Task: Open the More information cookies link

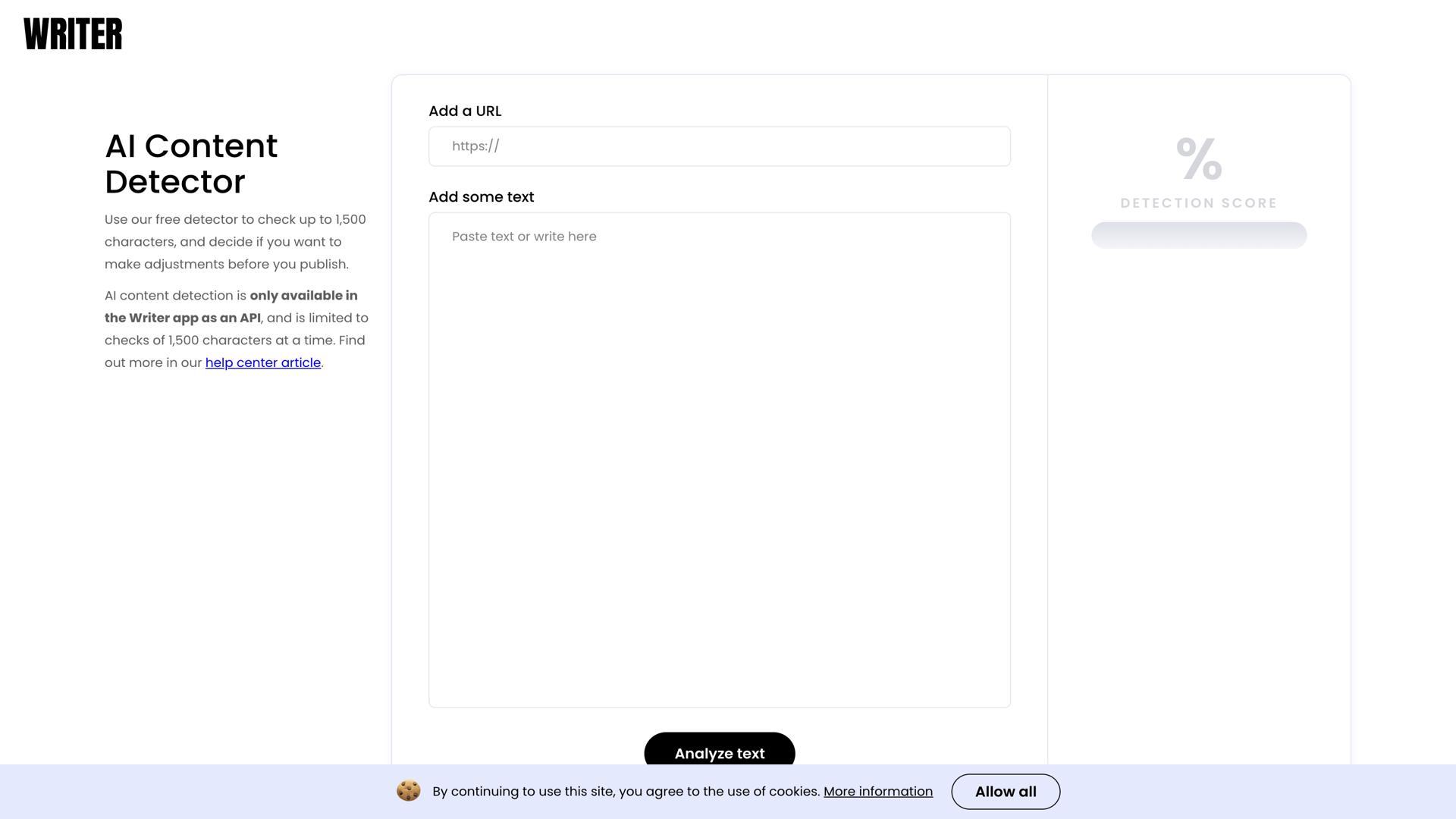Action: pyautogui.click(x=878, y=791)
